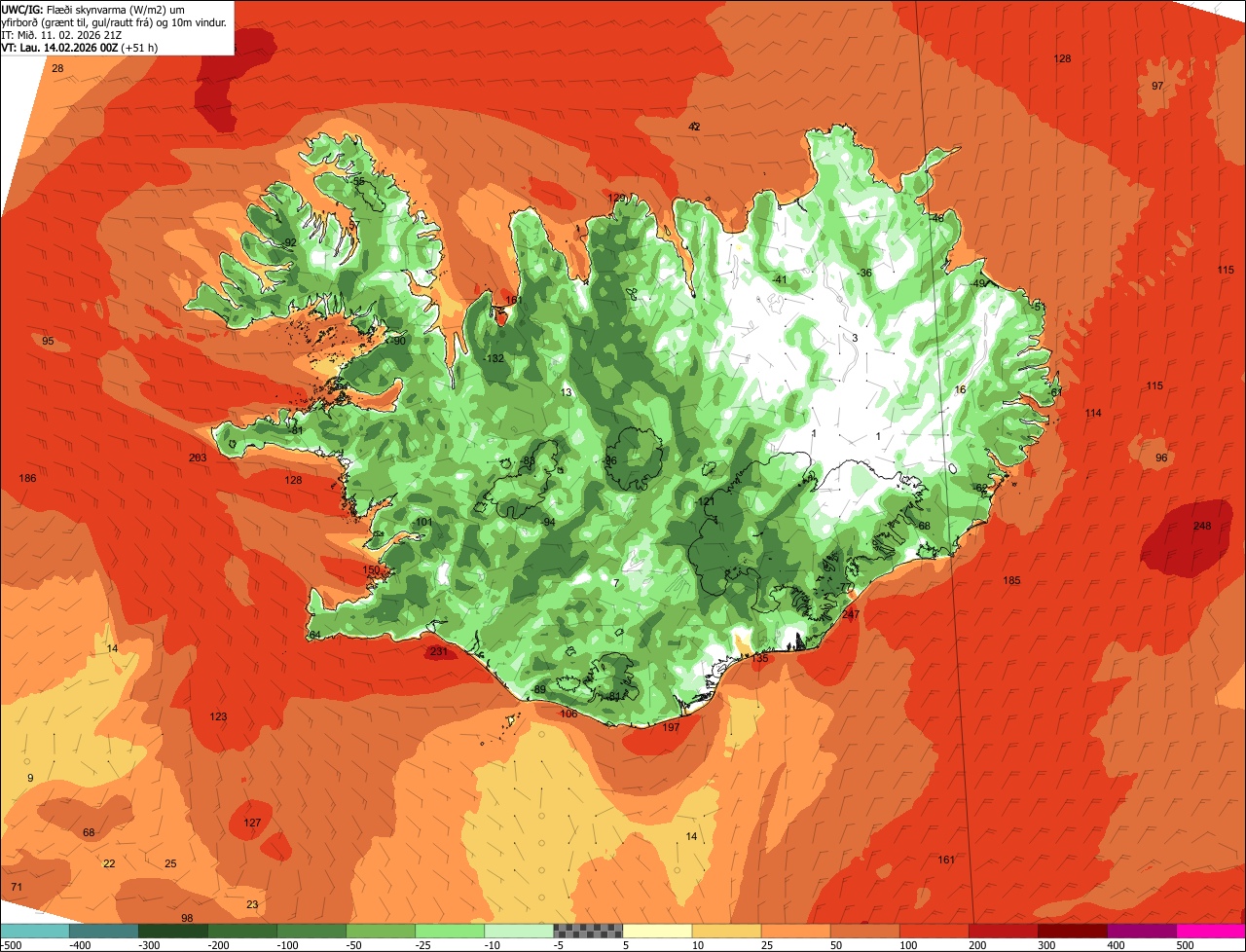Viewport: 1246px width, 952px height.
Task: Click the 197 value on the south coast
Action: 671,728
